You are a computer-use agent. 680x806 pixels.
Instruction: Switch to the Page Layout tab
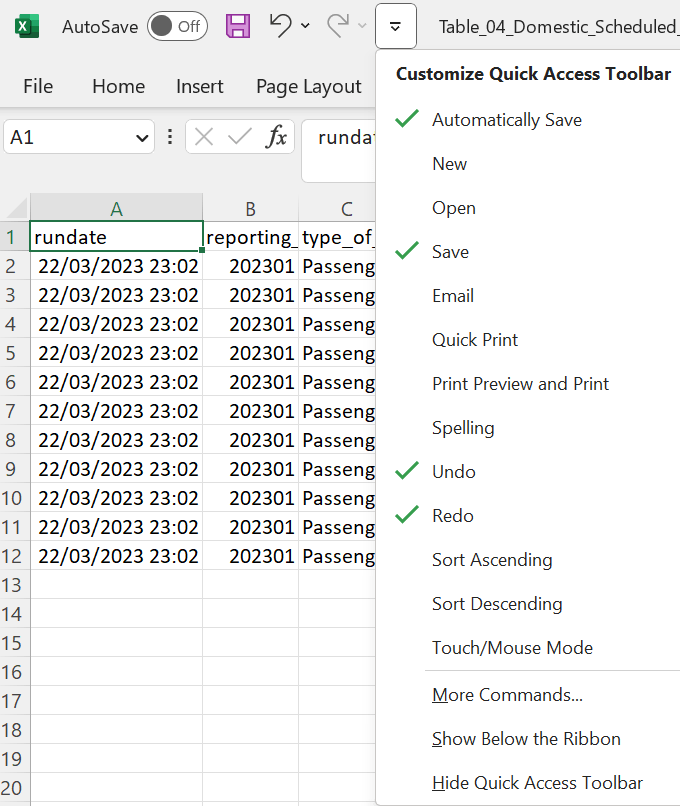(308, 87)
